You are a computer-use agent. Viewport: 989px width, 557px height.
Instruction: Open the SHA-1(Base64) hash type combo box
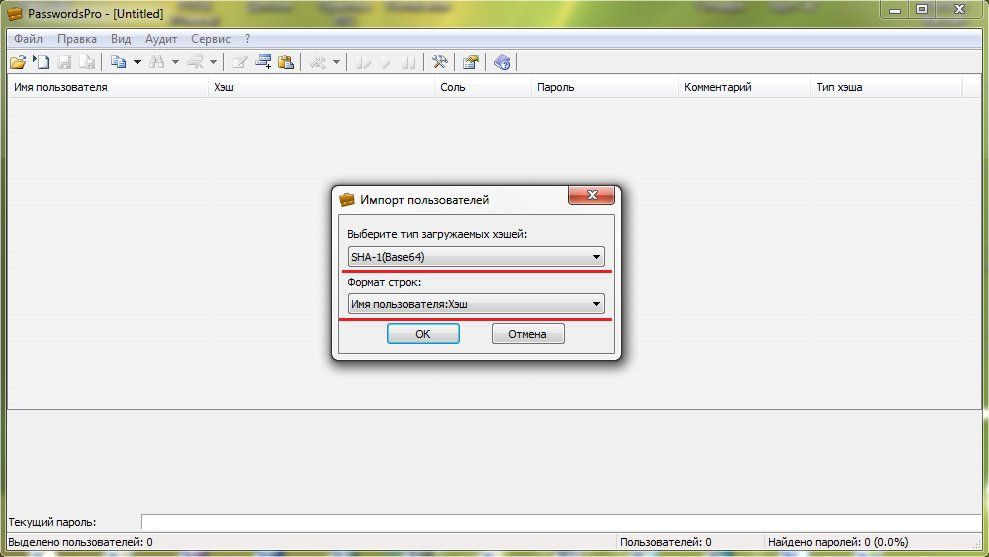click(476, 257)
